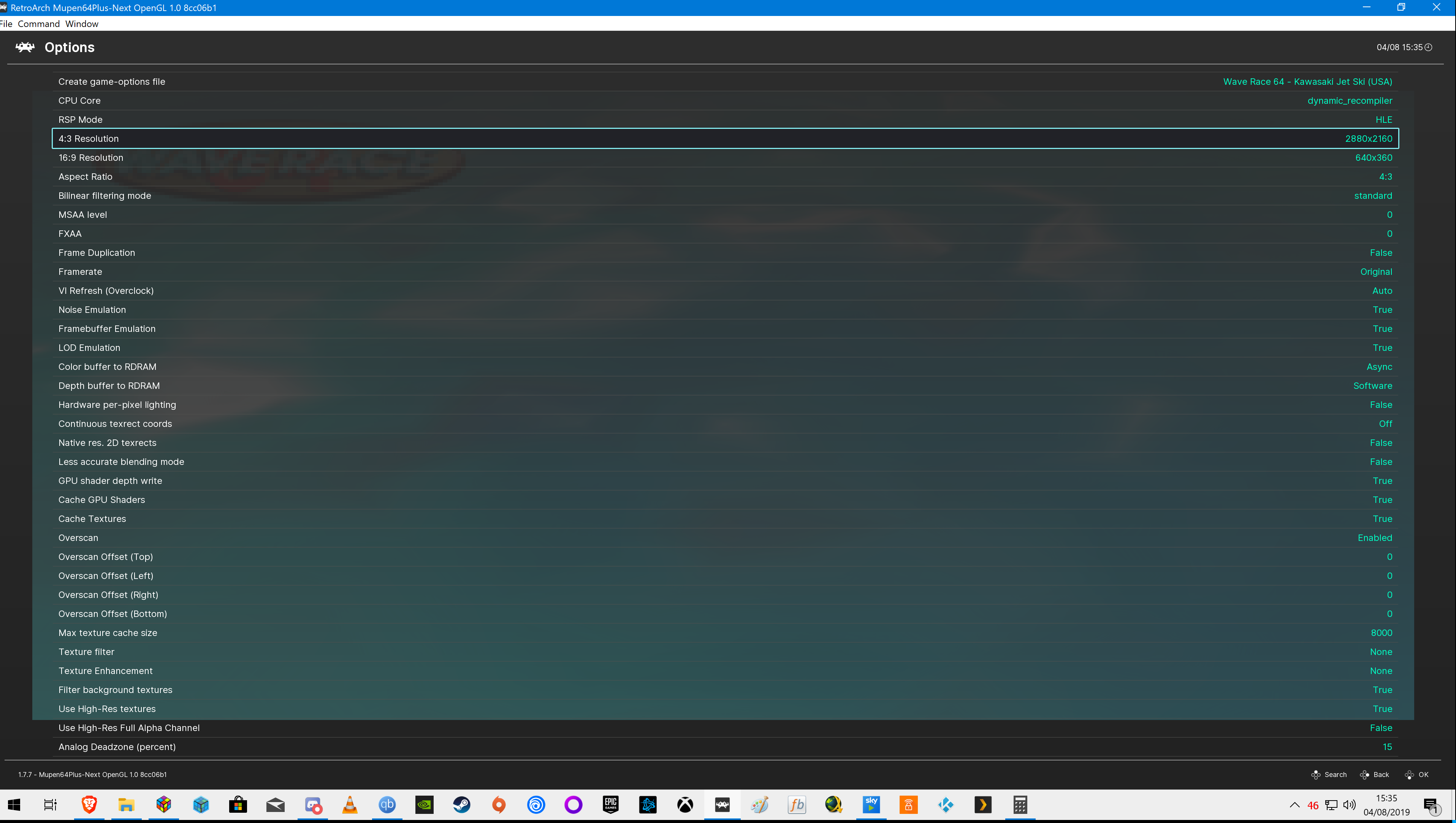Select the highlighted 4:3 Resolution row
The image size is (1456, 823).
[725, 138]
